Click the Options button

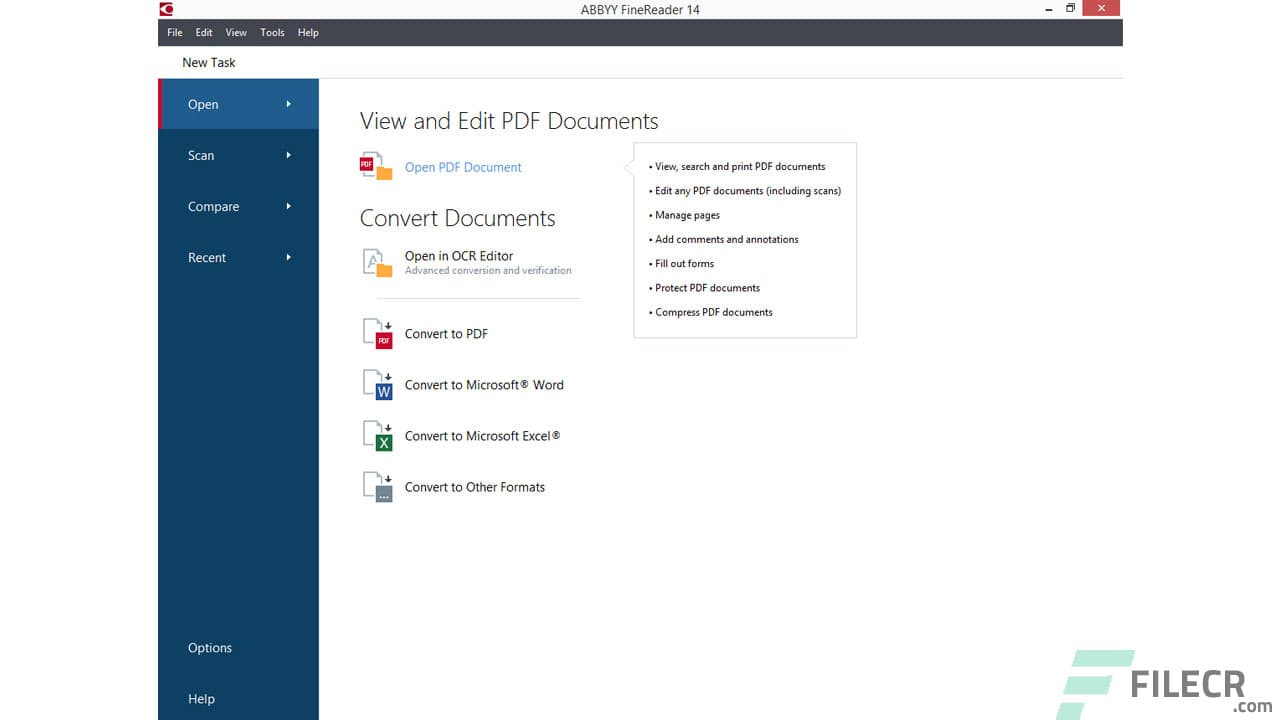pyautogui.click(x=209, y=647)
